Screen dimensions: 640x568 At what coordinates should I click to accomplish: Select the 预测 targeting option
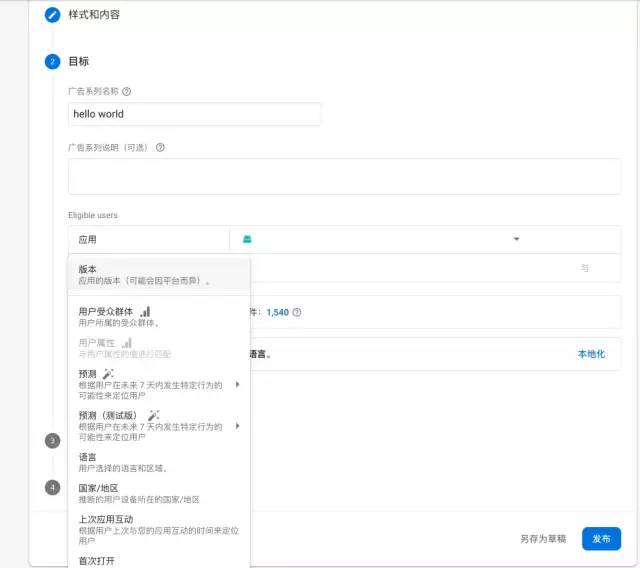pyautogui.click(x=159, y=384)
